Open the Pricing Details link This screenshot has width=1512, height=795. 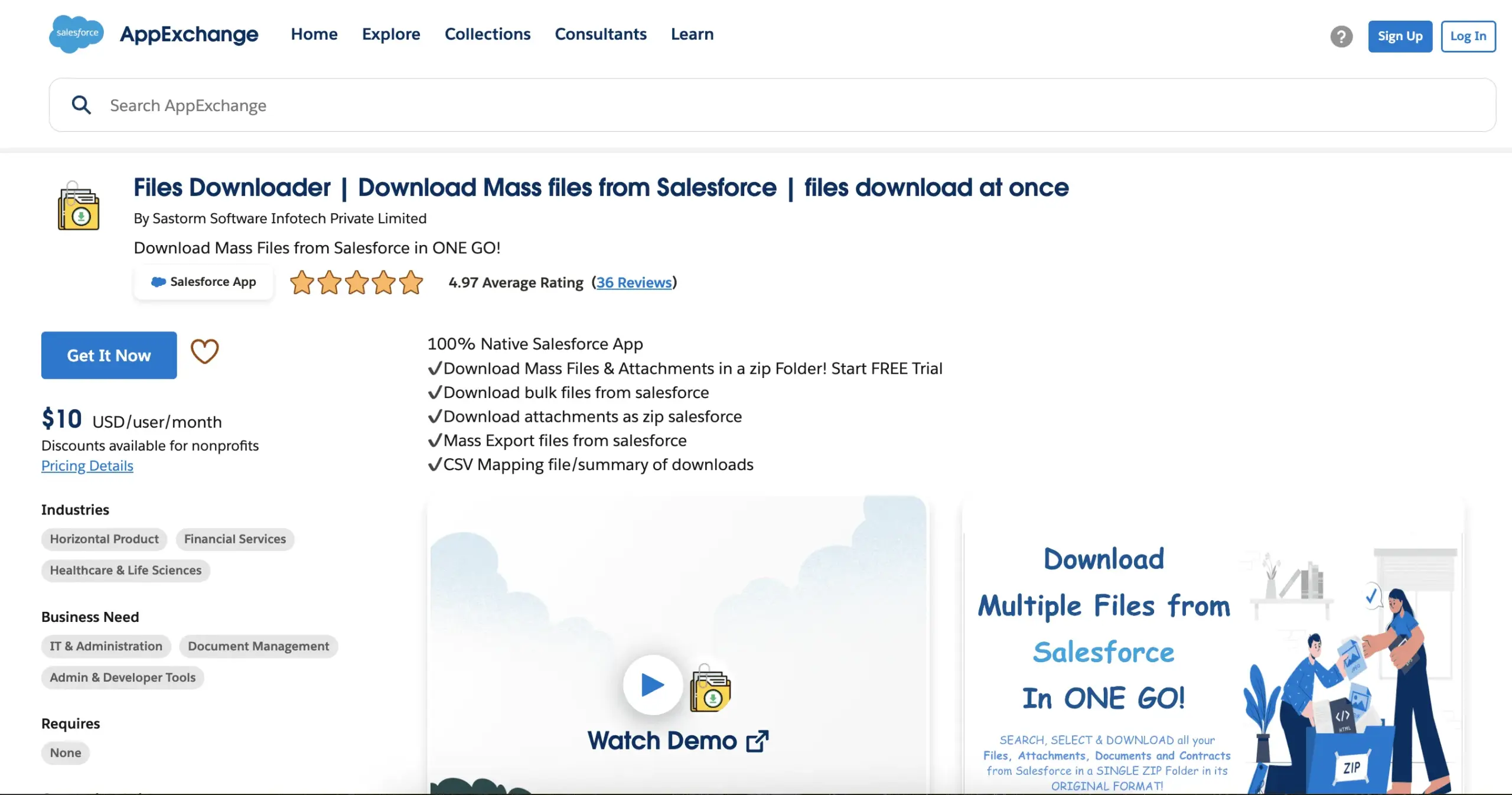pyautogui.click(x=87, y=466)
